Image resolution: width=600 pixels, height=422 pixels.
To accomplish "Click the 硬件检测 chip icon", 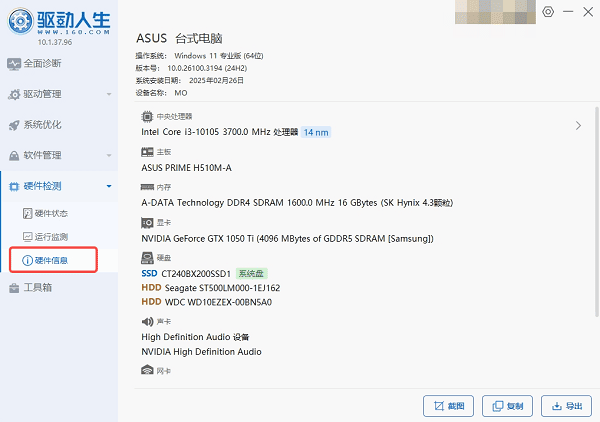I will click(14, 187).
